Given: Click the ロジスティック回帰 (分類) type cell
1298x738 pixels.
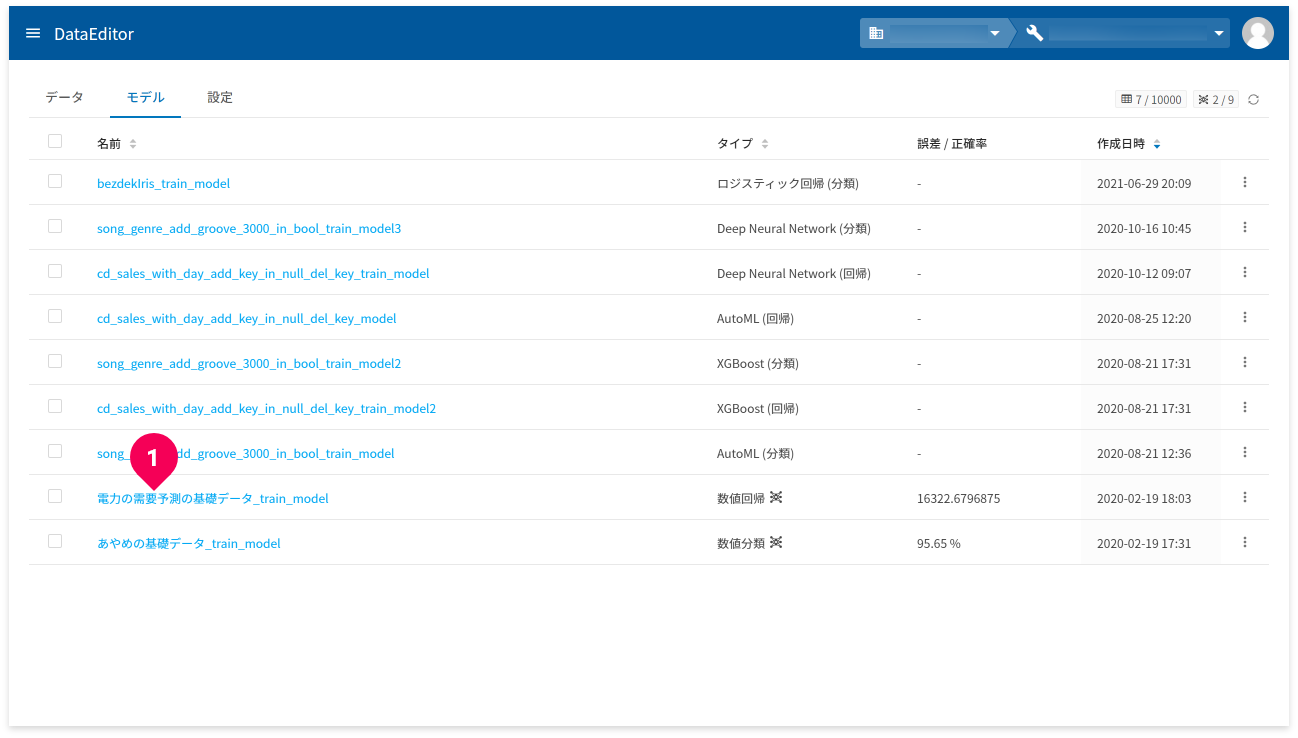Looking at the screenshot, I should coord(788,184).
